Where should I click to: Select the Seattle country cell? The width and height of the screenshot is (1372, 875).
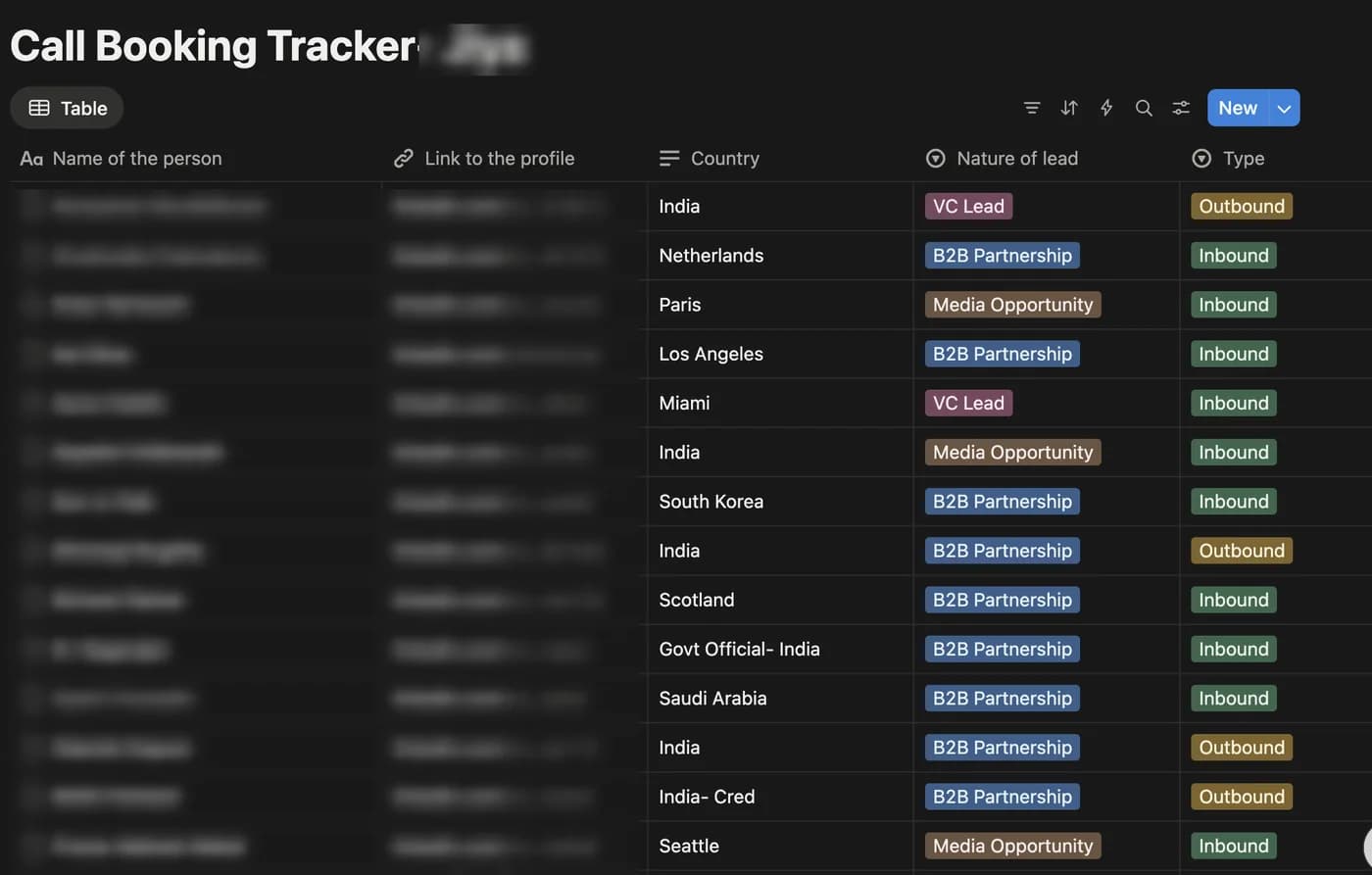point(780,846)
